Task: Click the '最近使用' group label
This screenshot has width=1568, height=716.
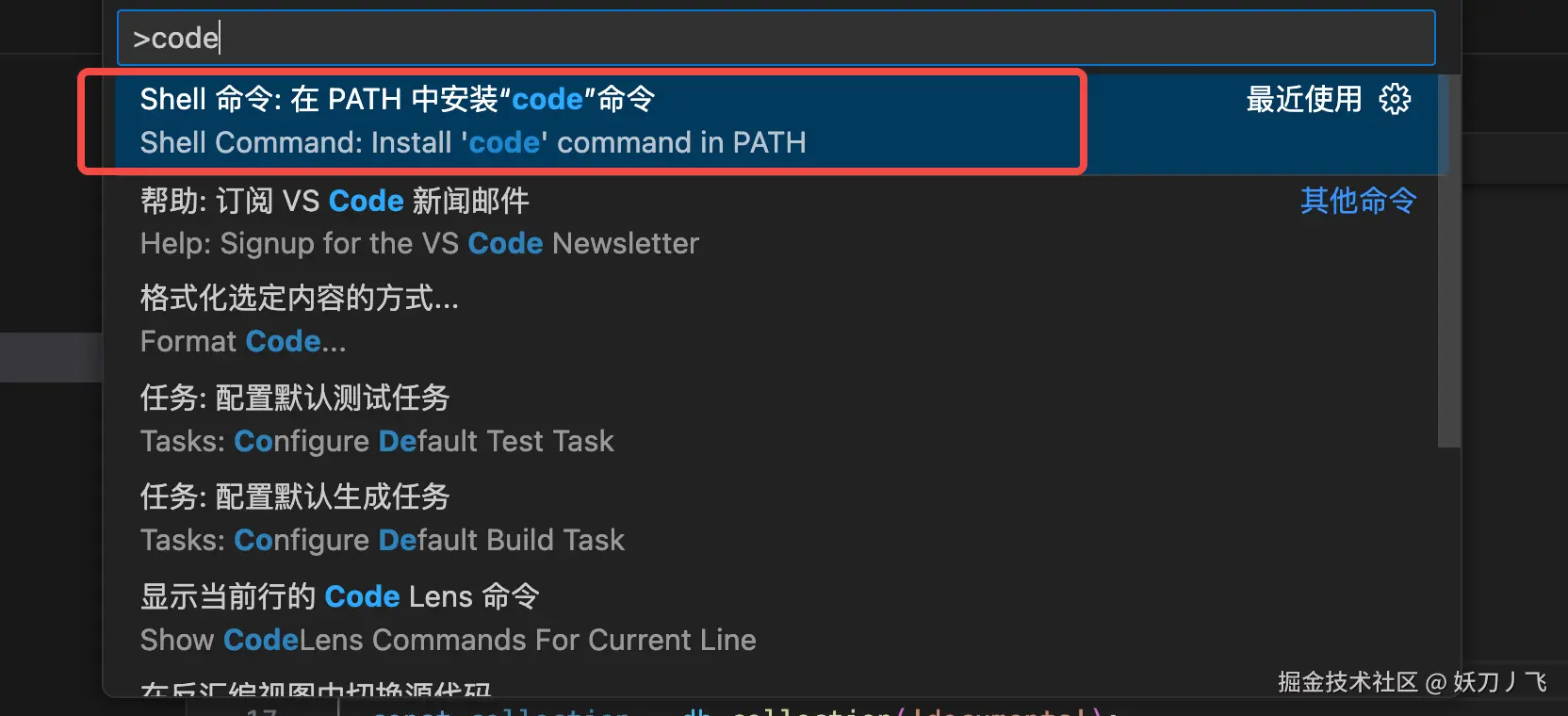Action: tap(1303, 99)
